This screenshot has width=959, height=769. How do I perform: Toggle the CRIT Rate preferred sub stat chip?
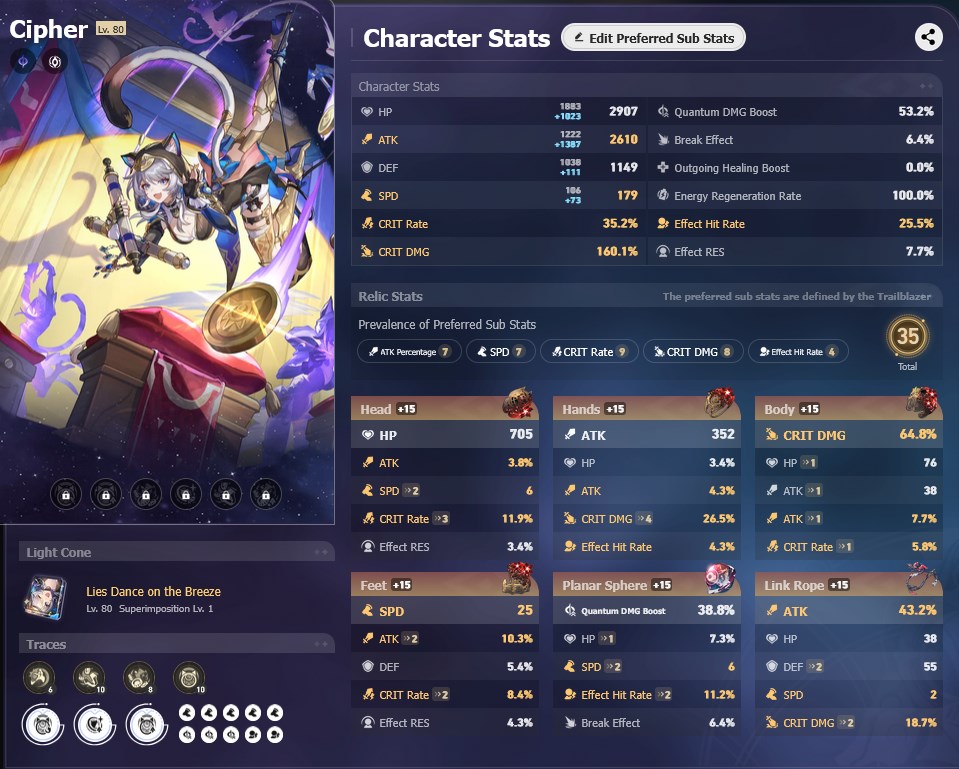tap(589, 352)
